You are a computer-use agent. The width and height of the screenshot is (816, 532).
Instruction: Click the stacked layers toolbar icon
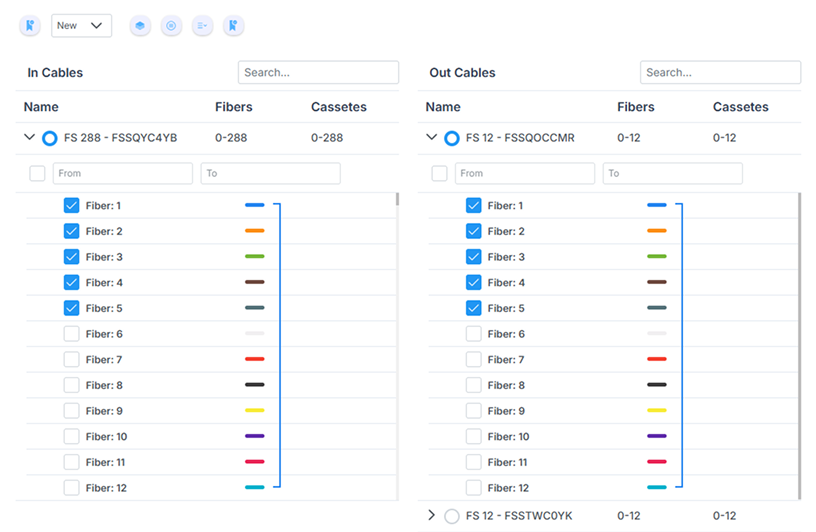point(140,26)
